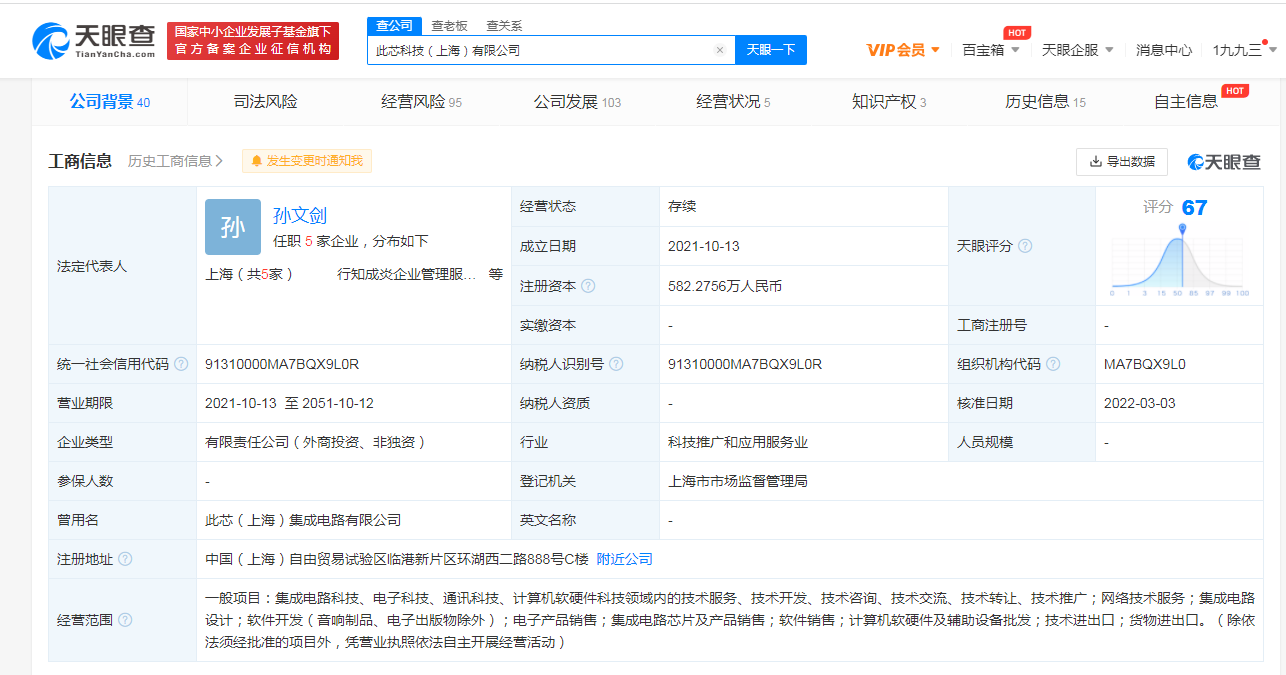Open 消息中心 message center
The width and height of the screenshot is (1286, 675).
point(1163,50)
